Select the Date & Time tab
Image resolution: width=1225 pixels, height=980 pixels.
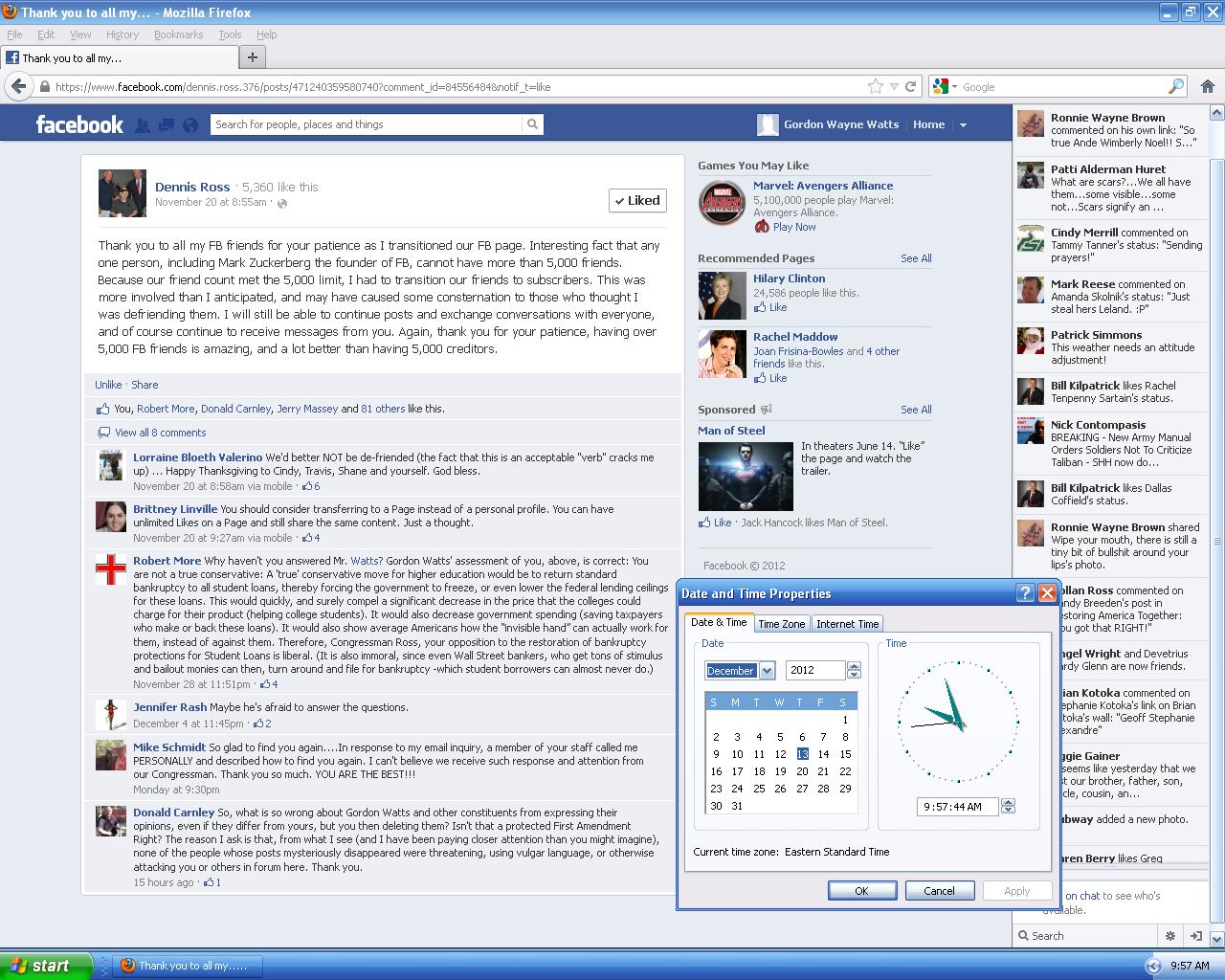719,622
